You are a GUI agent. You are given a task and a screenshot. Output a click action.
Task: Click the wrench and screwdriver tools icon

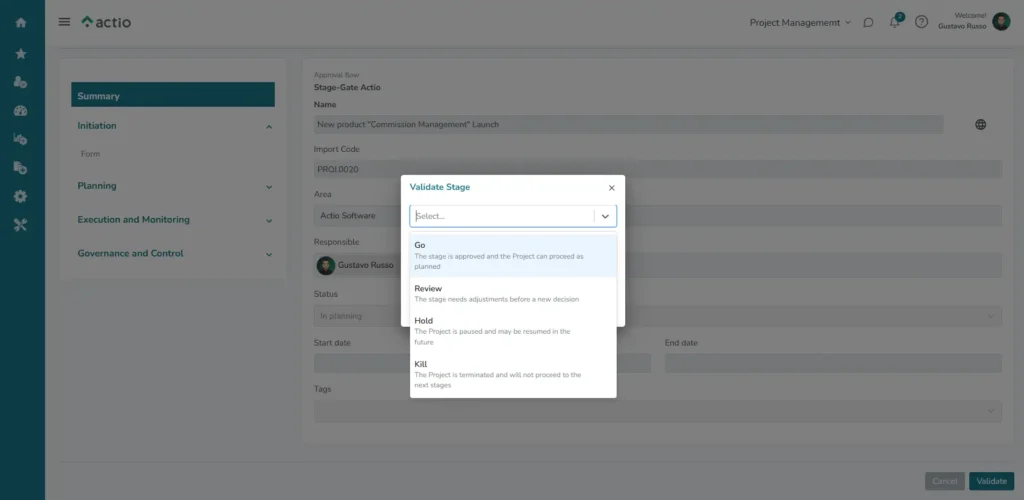(21, 225)
